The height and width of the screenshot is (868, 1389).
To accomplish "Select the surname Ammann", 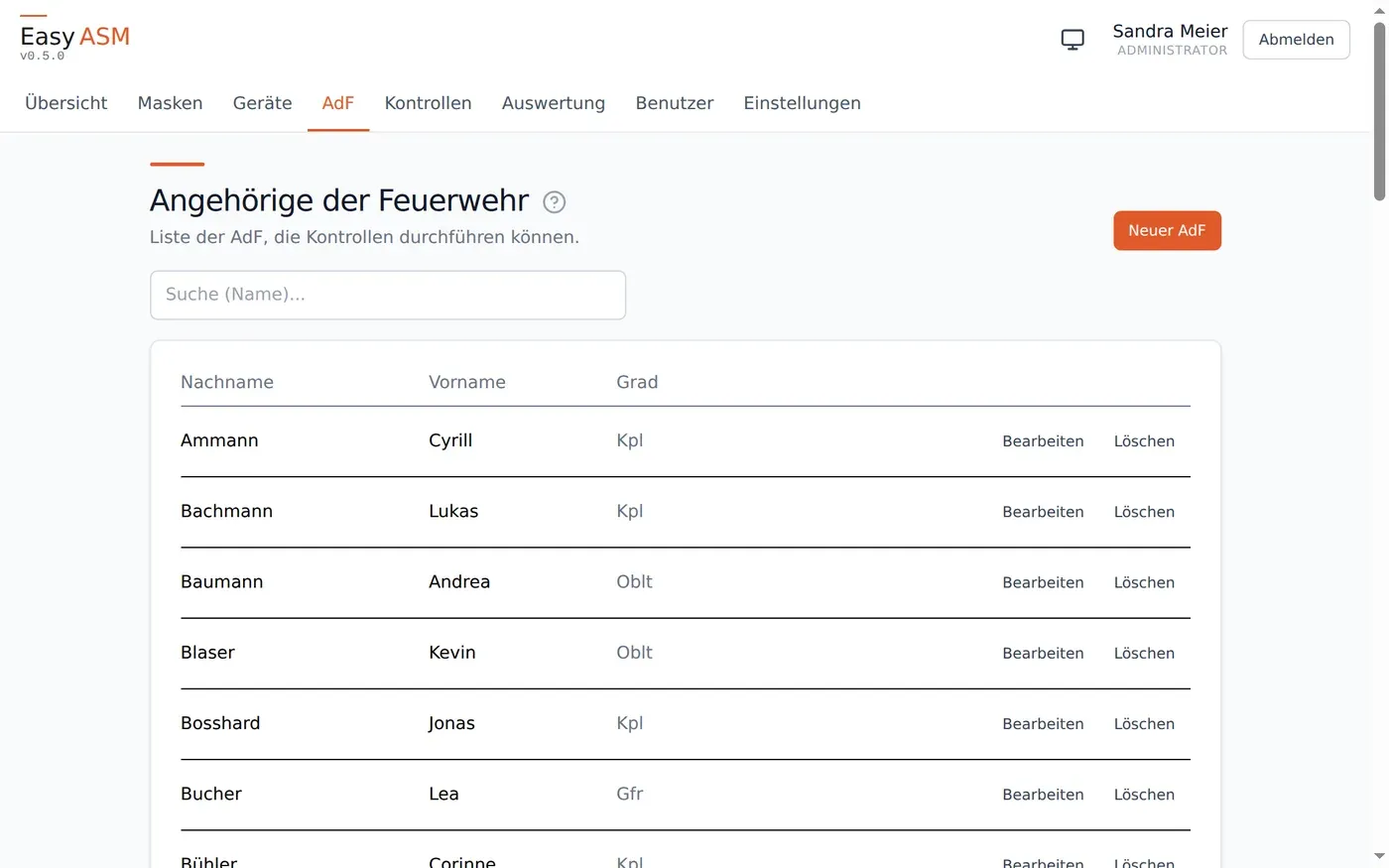I will [x=219, y=440].
